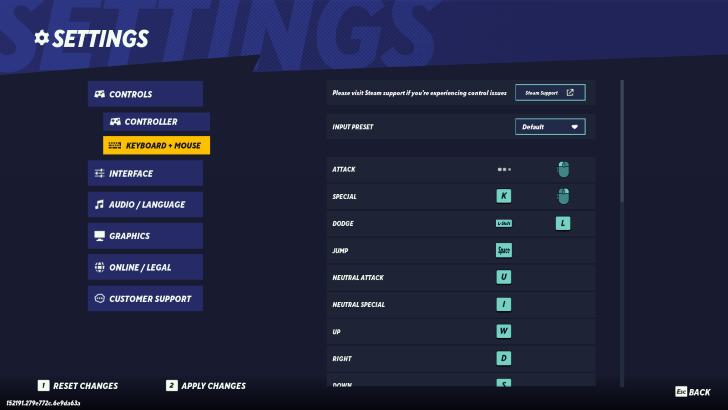This screenshot has width=728, height=410.
Task: Open the Graphics settings
Action: 145,236
